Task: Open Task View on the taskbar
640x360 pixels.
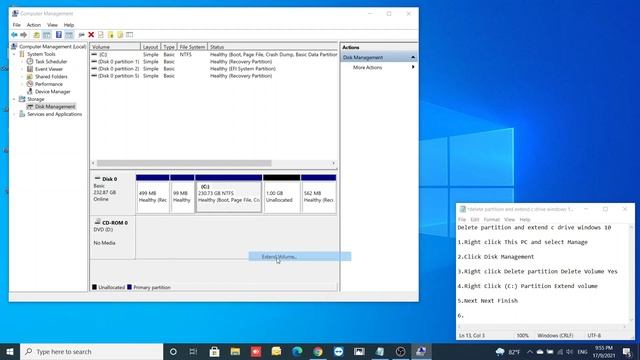Action: (193, 351)
